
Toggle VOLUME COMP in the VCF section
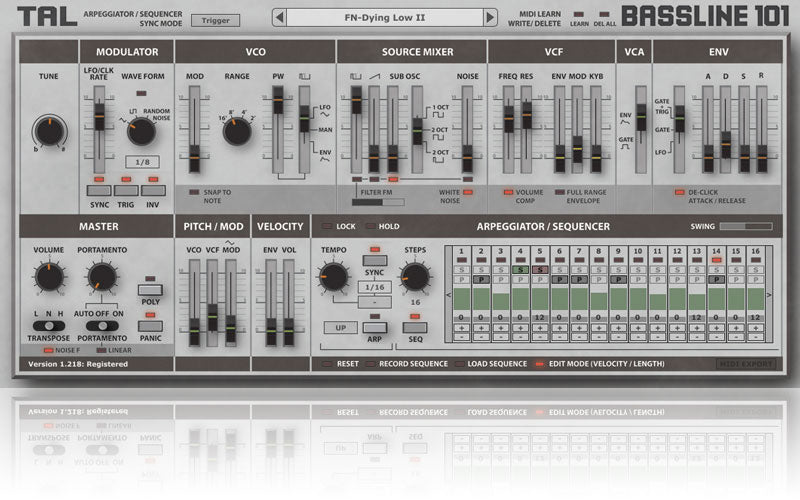[508, 192]
